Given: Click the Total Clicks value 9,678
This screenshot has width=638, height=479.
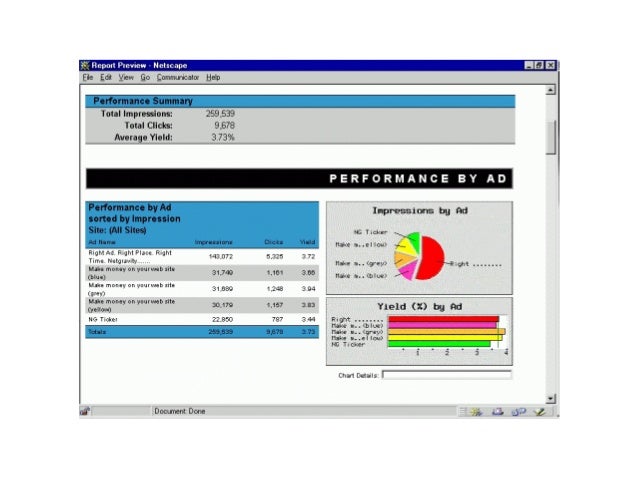Looking at the screenshot, I should pyautogui.click(x=225, y=125).
